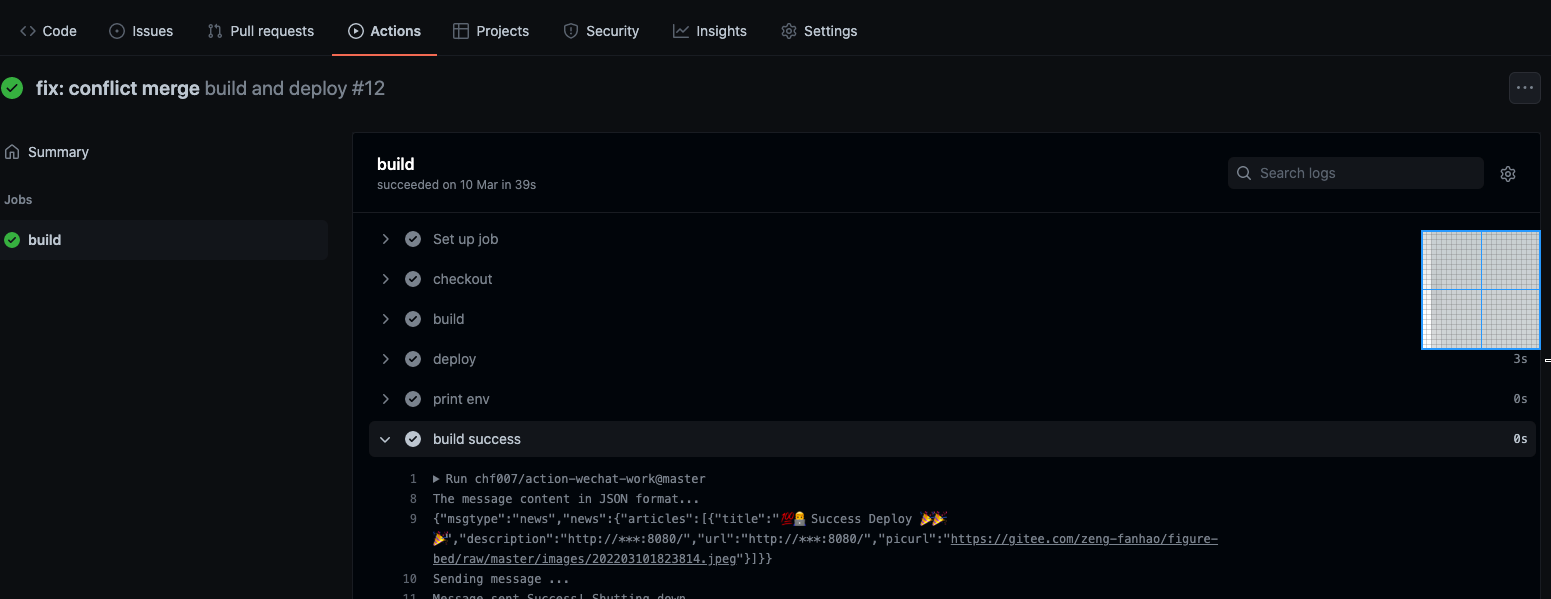Expand the checkout step
The height and width of the screenshot is (599, 1551).
coord(385,279)
